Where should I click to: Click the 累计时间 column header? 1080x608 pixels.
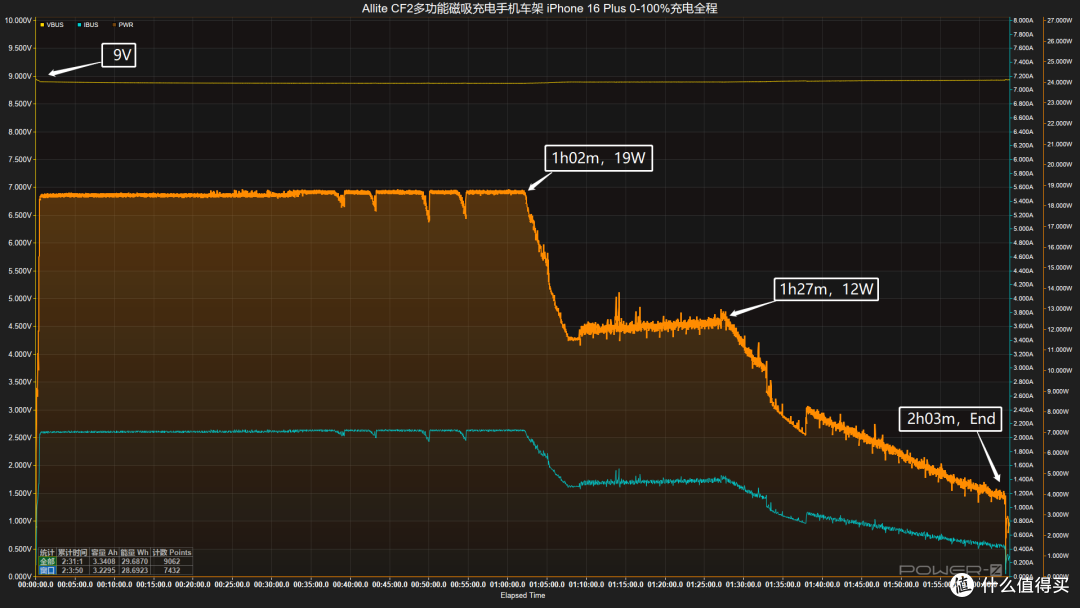pos(72,552)
